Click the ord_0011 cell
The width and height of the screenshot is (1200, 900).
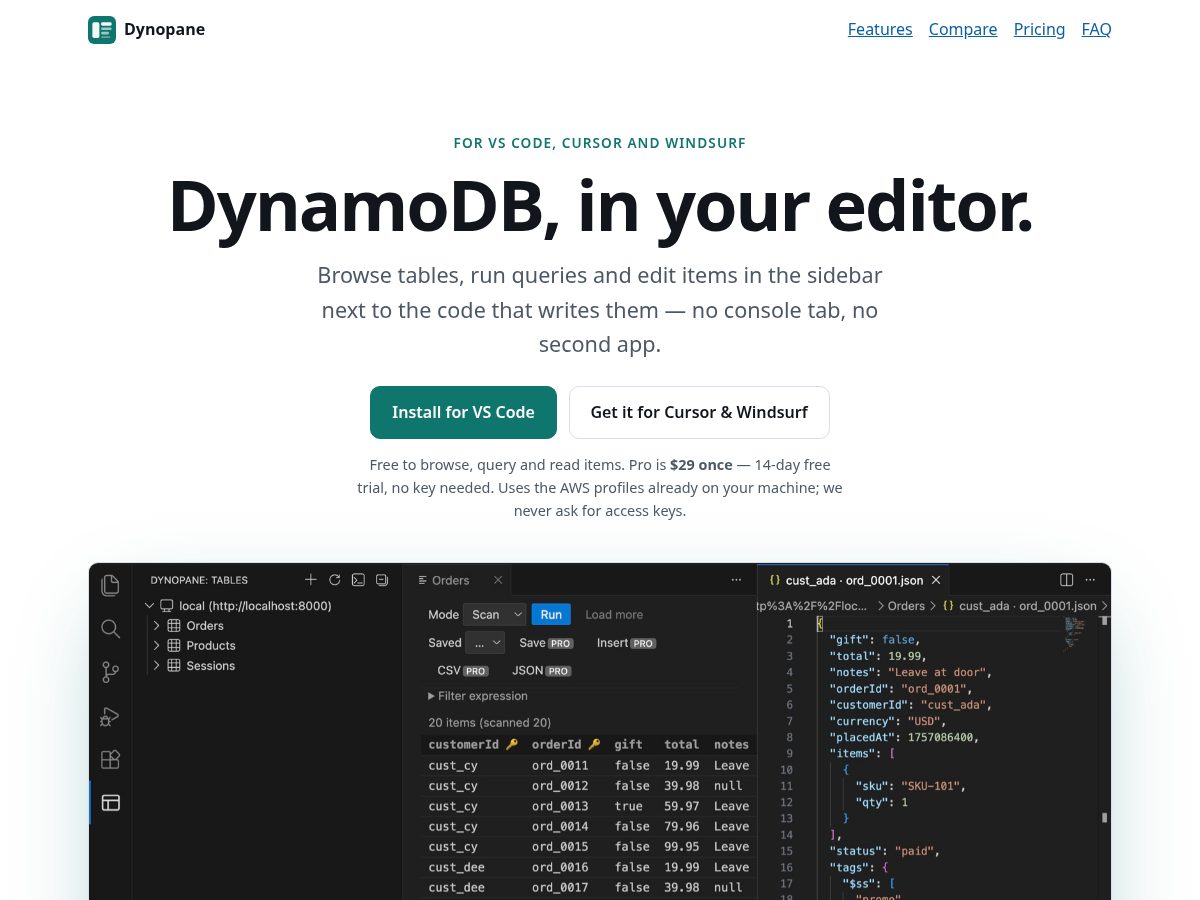tap(560, 766)
